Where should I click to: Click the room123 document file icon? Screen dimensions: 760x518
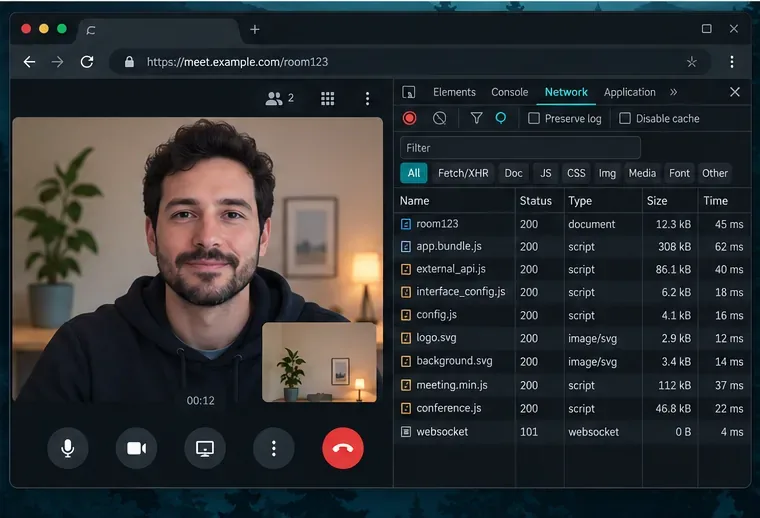(406, 224)
